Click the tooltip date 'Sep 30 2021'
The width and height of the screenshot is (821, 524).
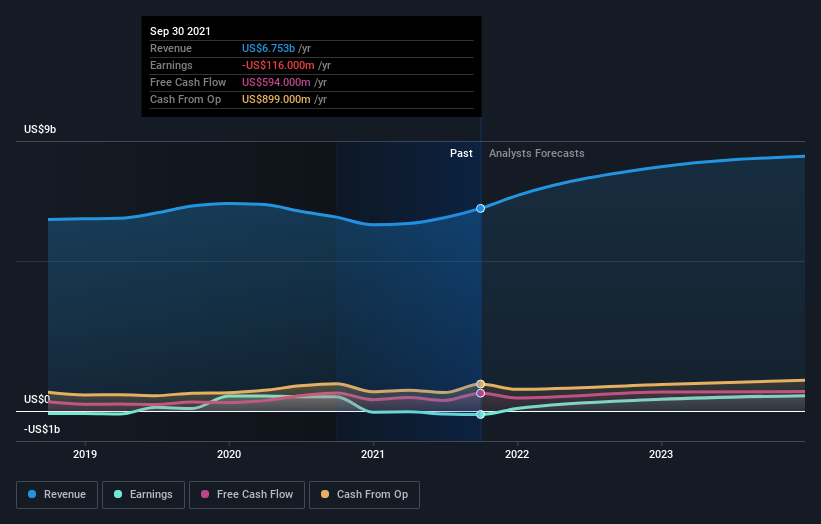[180, 31]
